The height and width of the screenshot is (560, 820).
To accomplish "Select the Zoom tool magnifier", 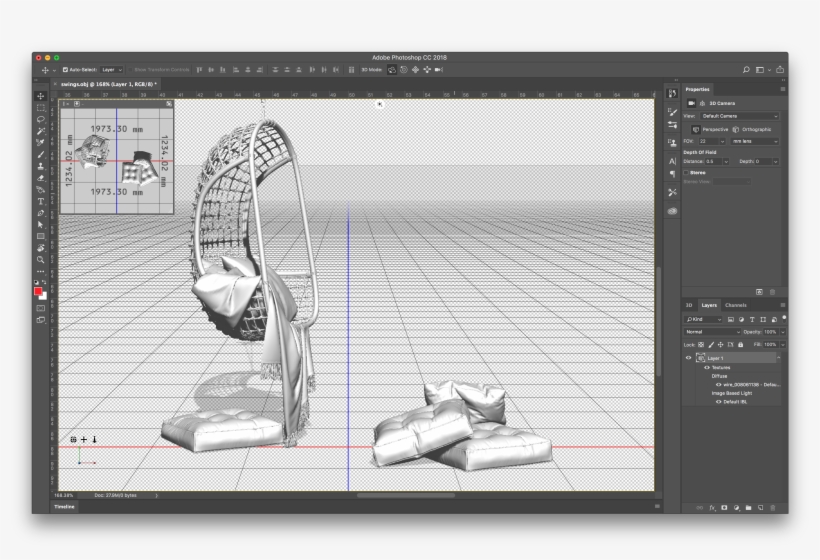I will [41, 259].
